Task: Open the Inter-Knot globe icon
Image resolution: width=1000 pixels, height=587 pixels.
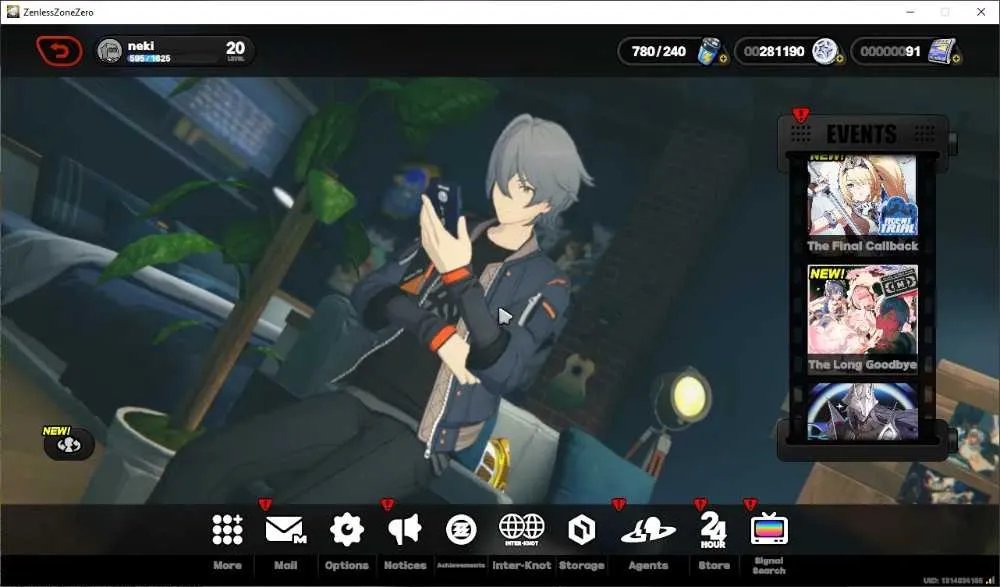Action: (522, 530)
